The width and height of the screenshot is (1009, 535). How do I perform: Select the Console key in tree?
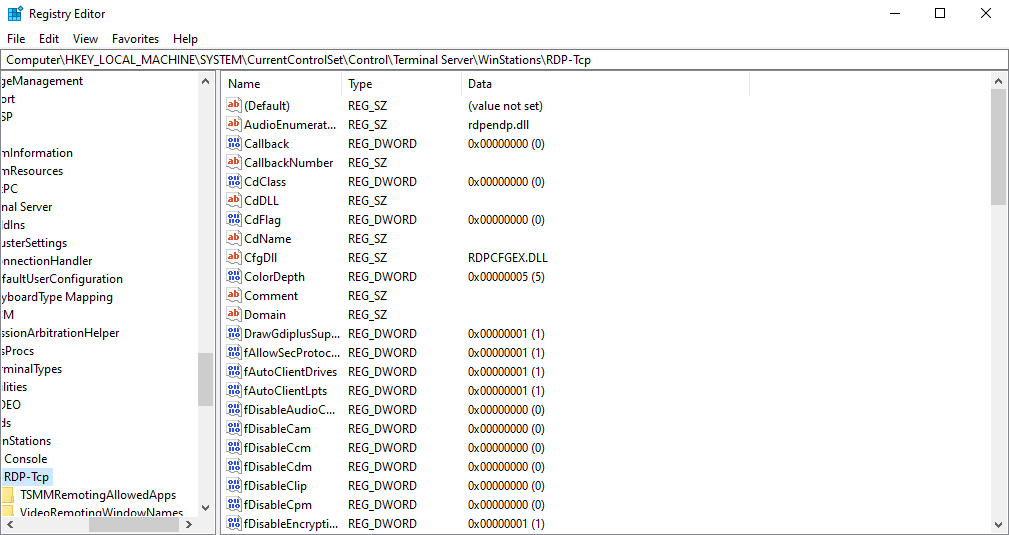click(26, 459)
